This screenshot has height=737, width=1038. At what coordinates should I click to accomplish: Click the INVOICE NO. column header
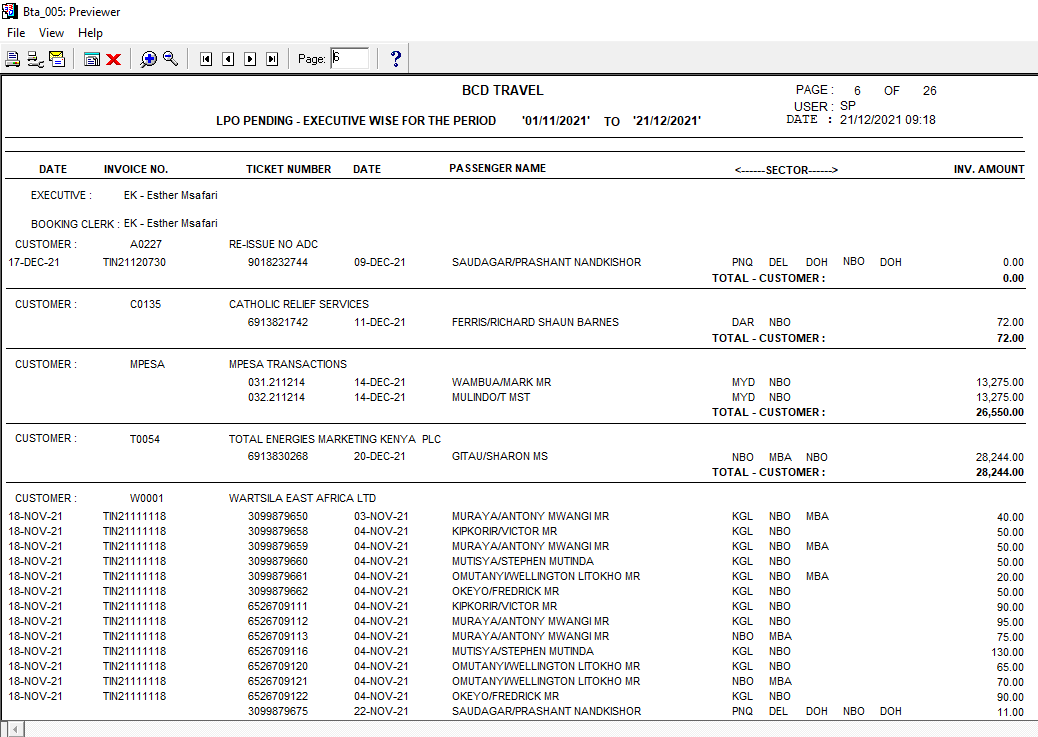(x=136, y=169)
